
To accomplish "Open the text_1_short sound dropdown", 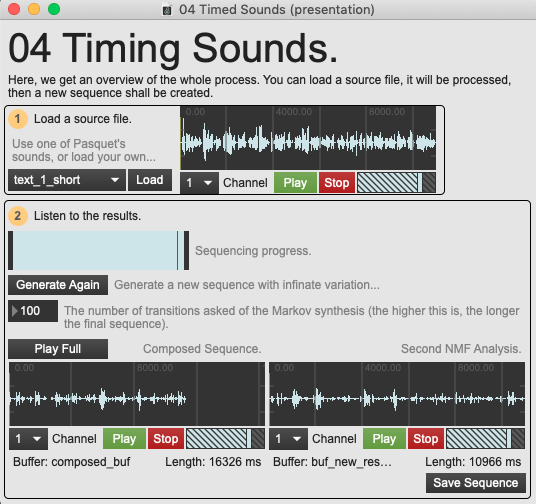I will pyautogui.click(x=67, y=180).
